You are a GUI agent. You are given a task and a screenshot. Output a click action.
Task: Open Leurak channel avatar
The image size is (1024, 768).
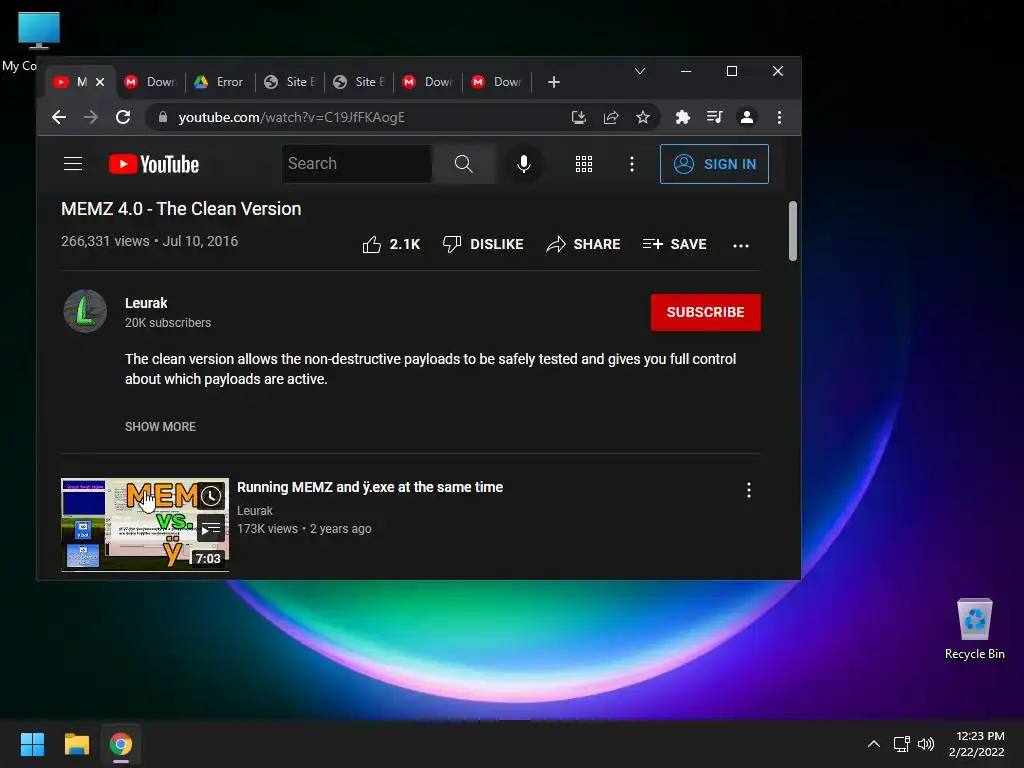85,312
